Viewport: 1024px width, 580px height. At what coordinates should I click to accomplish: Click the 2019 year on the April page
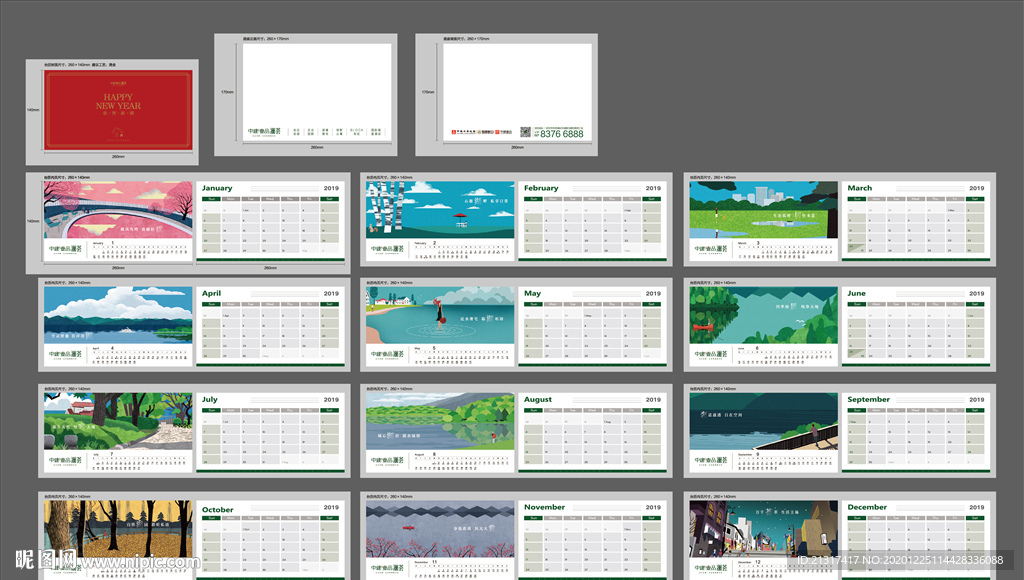coord(331,294)
